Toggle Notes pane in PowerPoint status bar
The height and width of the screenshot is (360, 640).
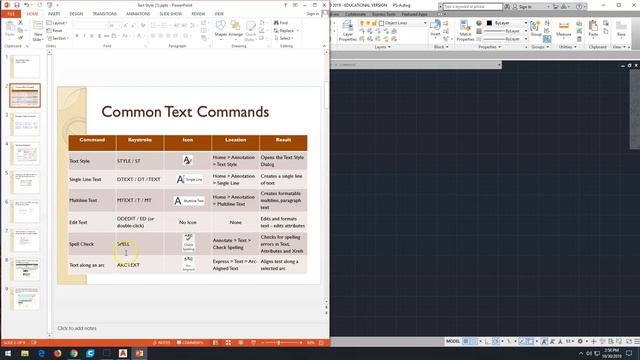point(161,342)
